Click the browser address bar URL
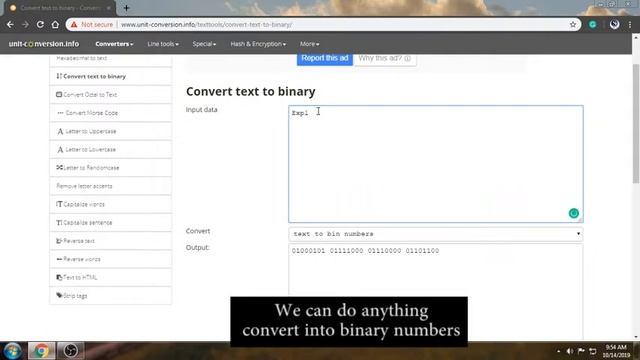Viewport: 640px width, 360px height. coord(207,25)
